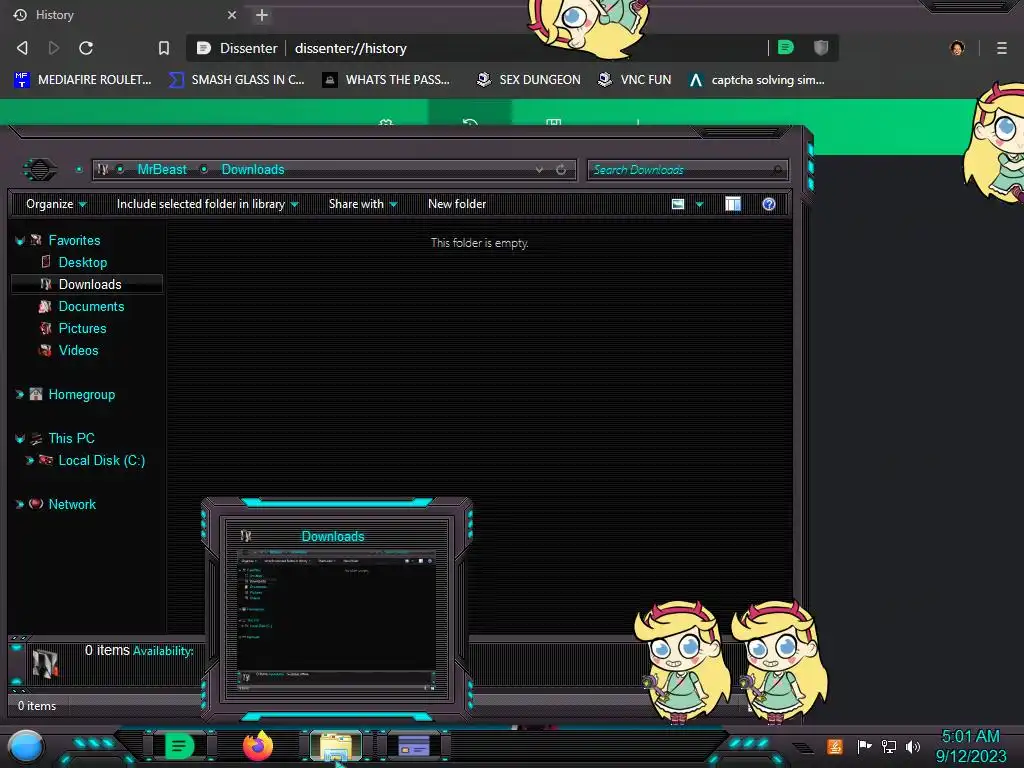
Task: Expand the Local Disk (C:) node
Action: (29, 460)
